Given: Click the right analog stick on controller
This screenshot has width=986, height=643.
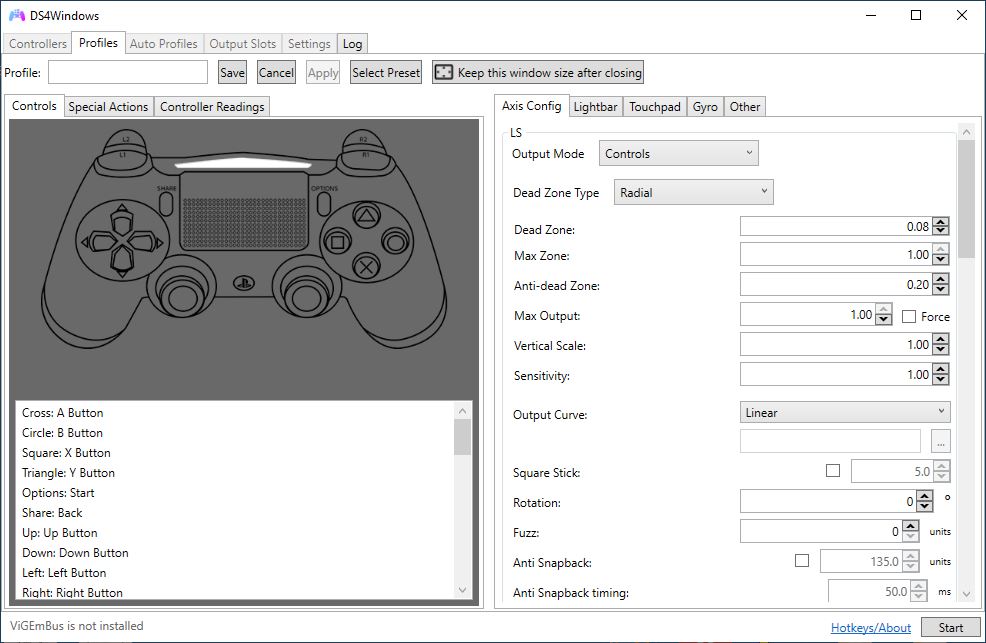Looking at the screenshot, I should [306, 295].
